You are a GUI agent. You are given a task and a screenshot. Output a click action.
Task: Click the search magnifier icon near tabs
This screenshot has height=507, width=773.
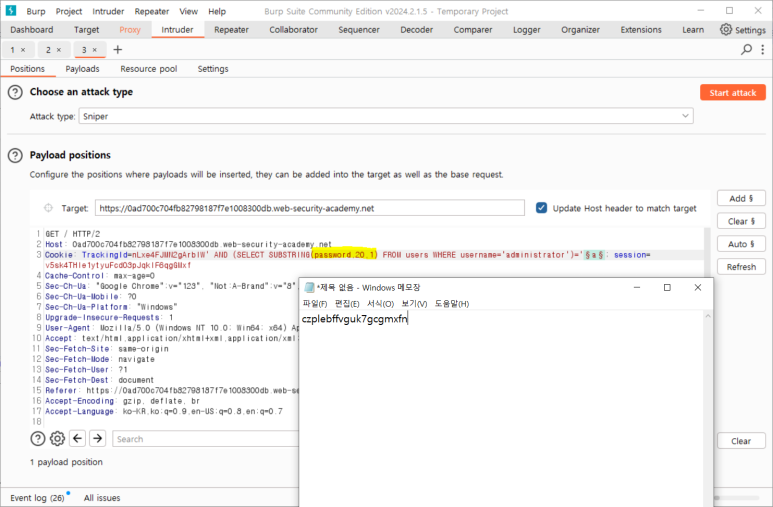coord(747,49)
